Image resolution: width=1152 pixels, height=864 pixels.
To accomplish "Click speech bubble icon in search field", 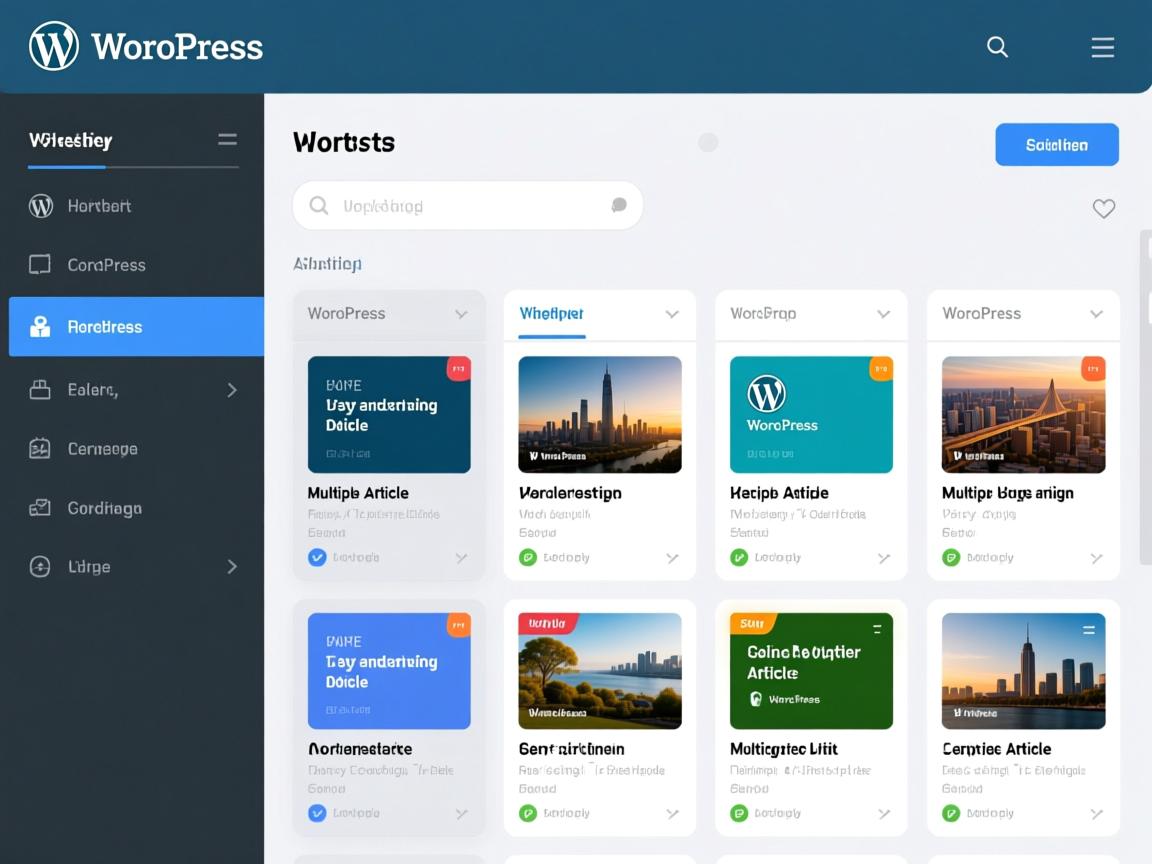I will 619,205.
